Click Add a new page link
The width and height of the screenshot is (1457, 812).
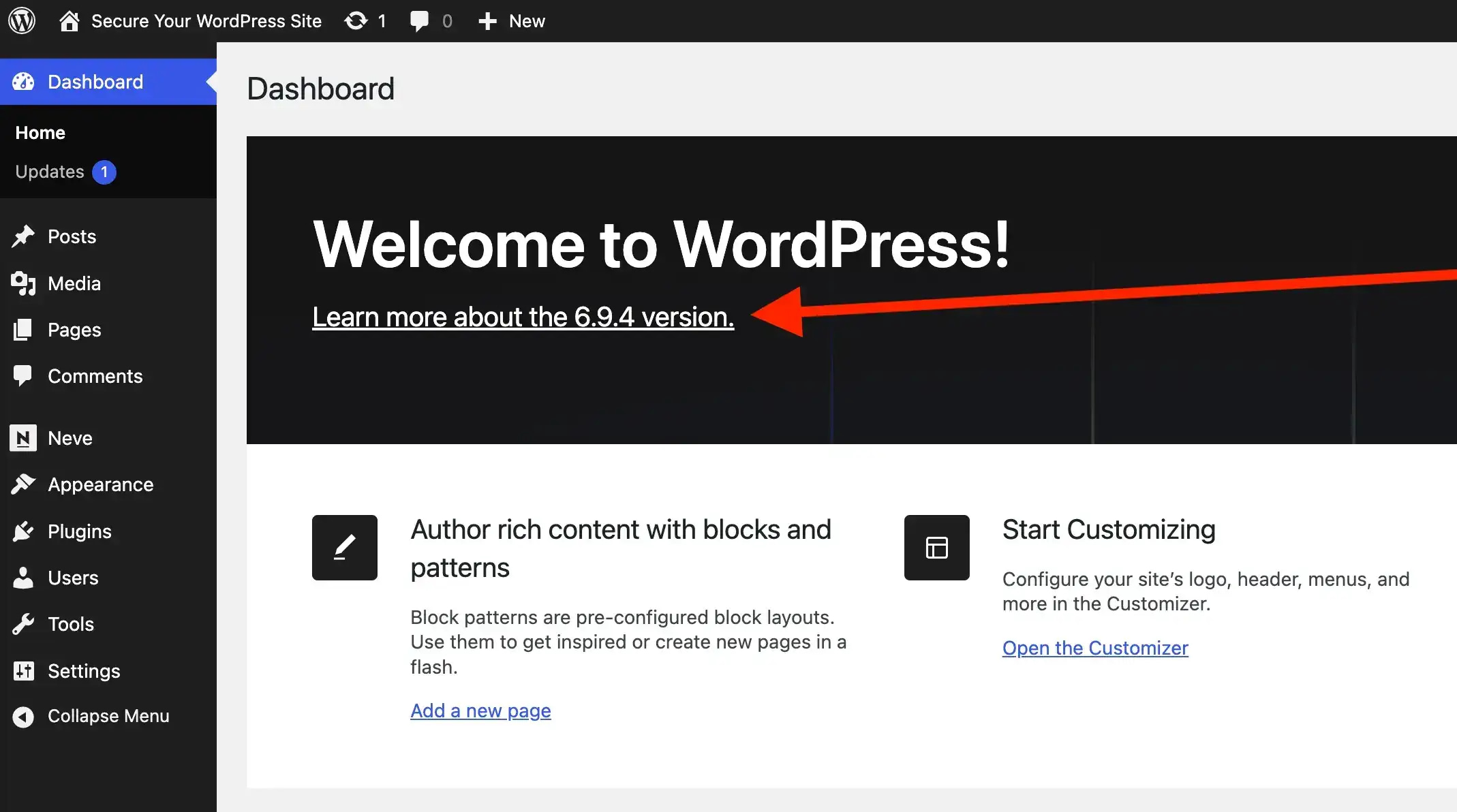tap(480, 710)
